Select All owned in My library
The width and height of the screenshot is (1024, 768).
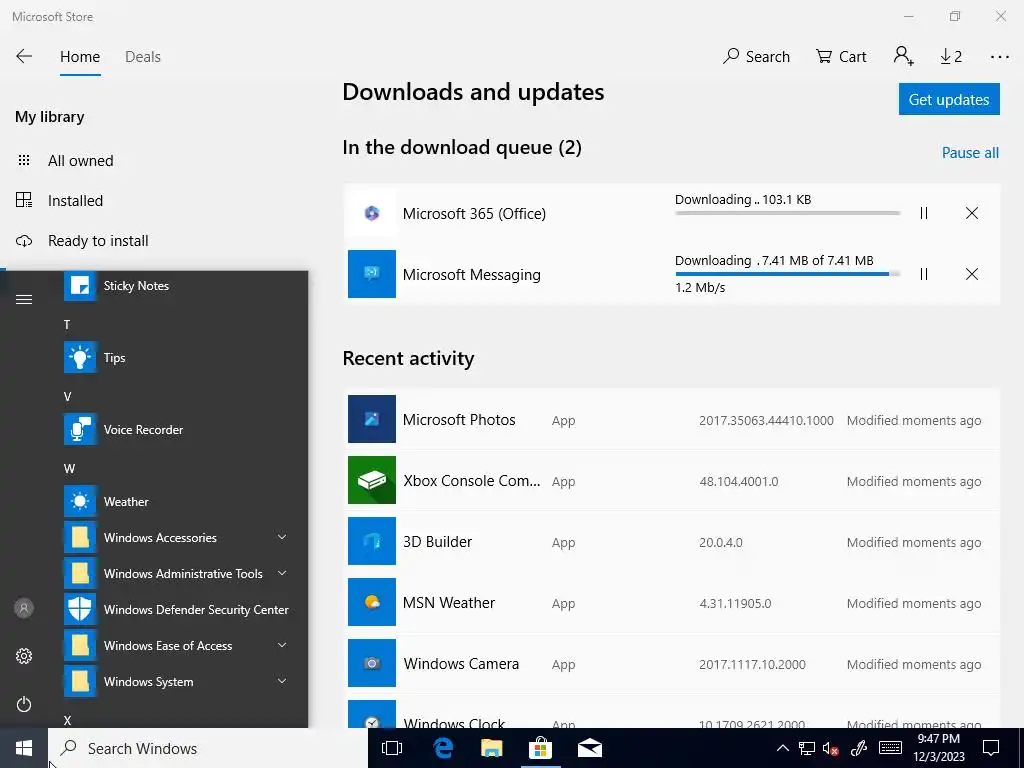click(x=80, y=161)
